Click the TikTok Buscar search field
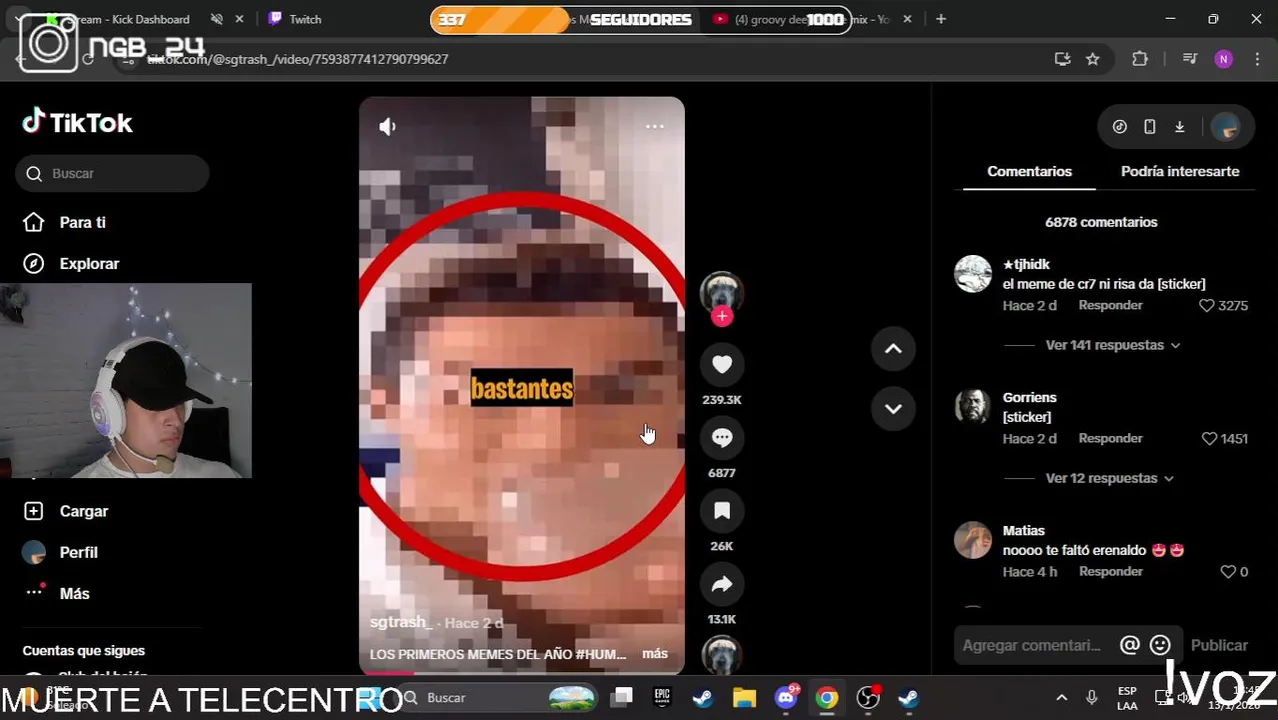Screen dimensions: 1278x720 tap(112, 173)
